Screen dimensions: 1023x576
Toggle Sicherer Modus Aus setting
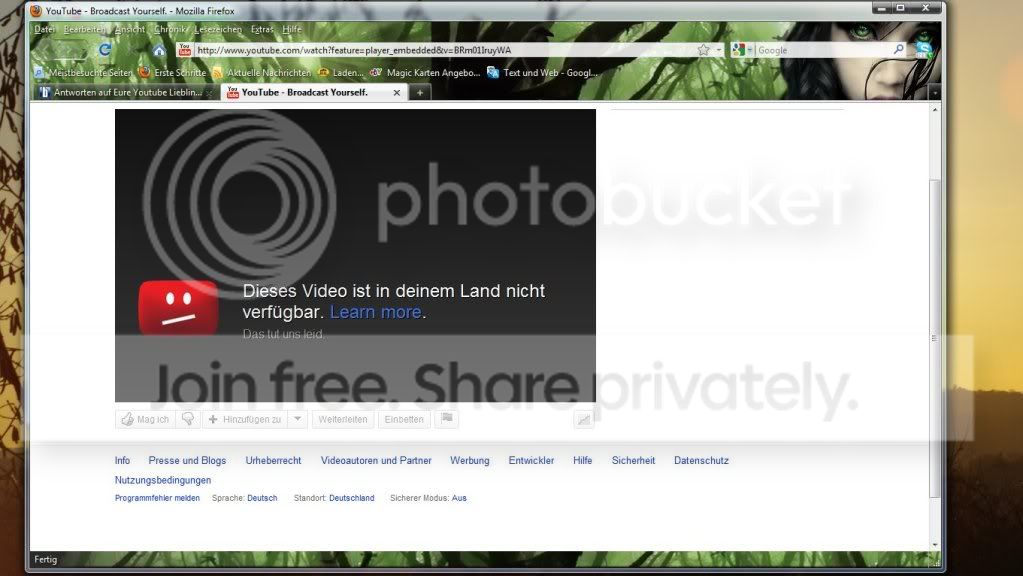click(x=459, y=498)
